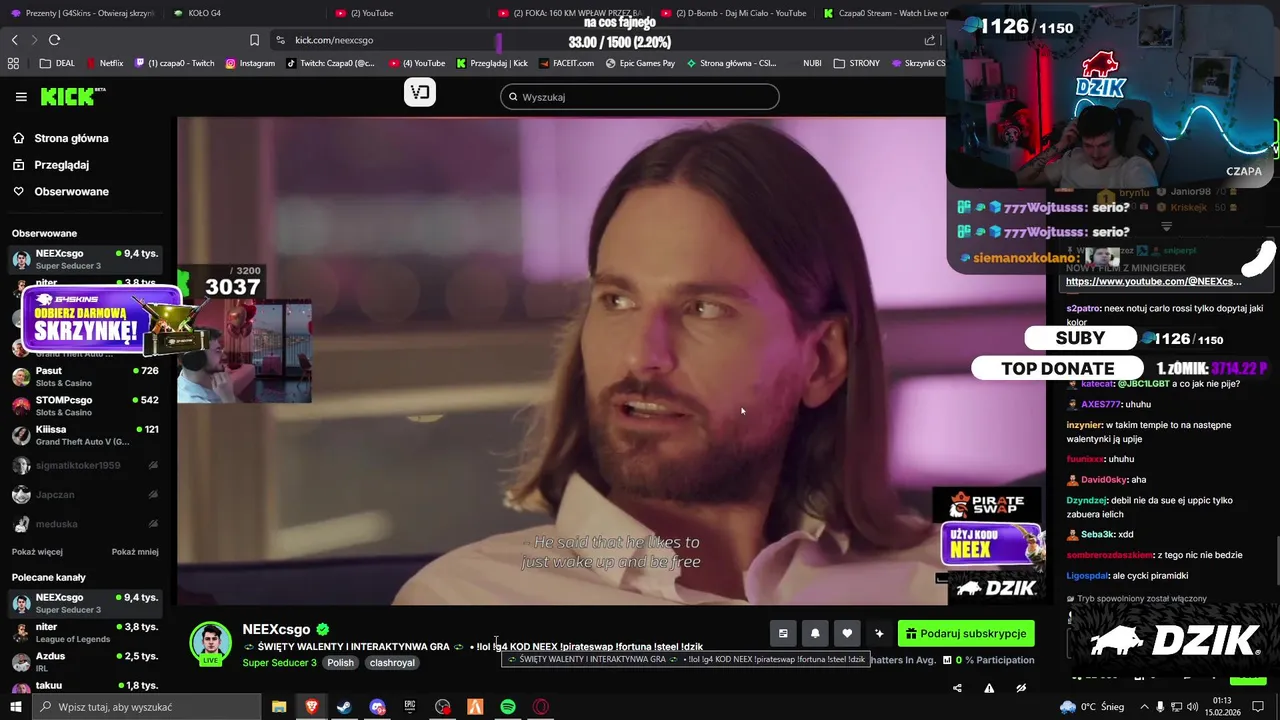Image resolution: width=1280 pixels, height=720 pixels.
Task: Open the Kiiissa channel in the followed list
Action: (x=85, y=435)
